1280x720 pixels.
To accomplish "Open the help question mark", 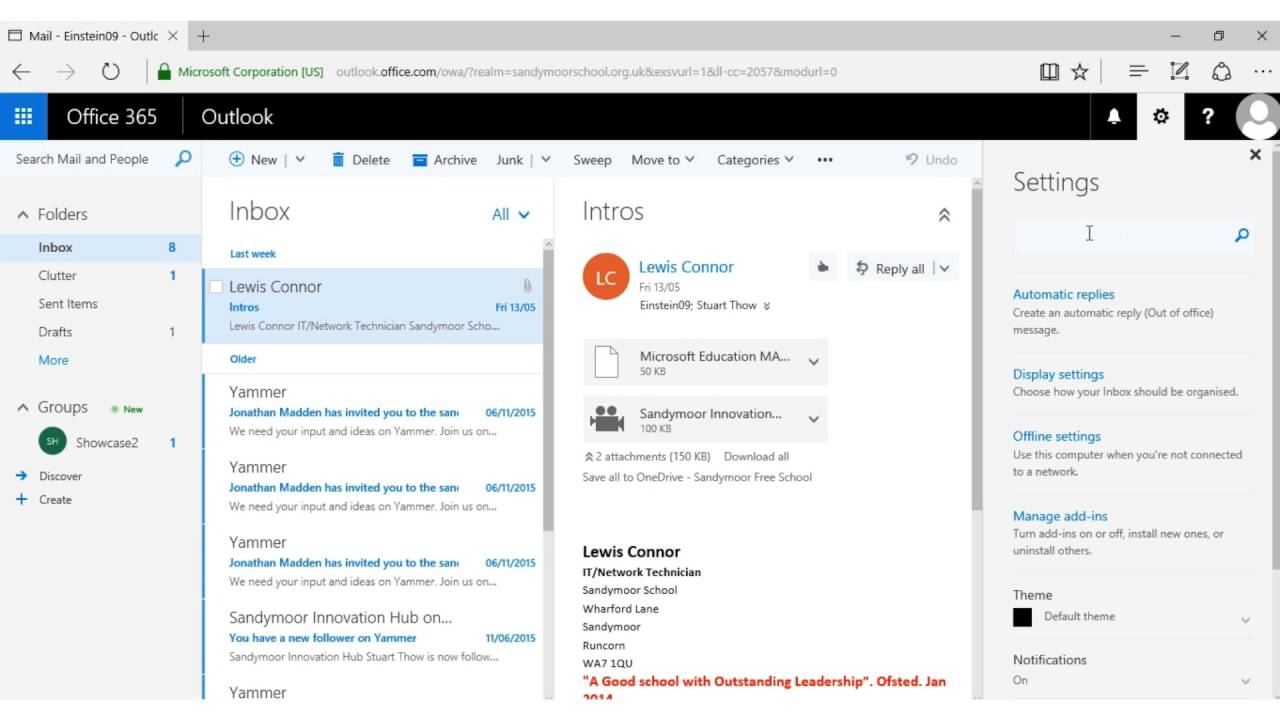I will point(1207,117).
